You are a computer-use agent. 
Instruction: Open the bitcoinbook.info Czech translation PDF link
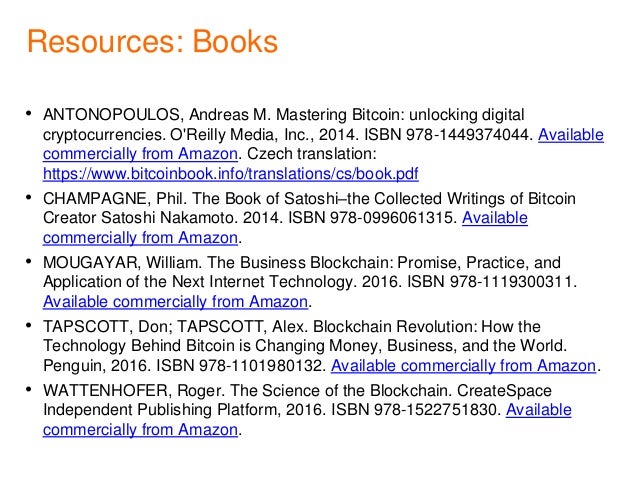pyautogui.click(x=230, y=174)
